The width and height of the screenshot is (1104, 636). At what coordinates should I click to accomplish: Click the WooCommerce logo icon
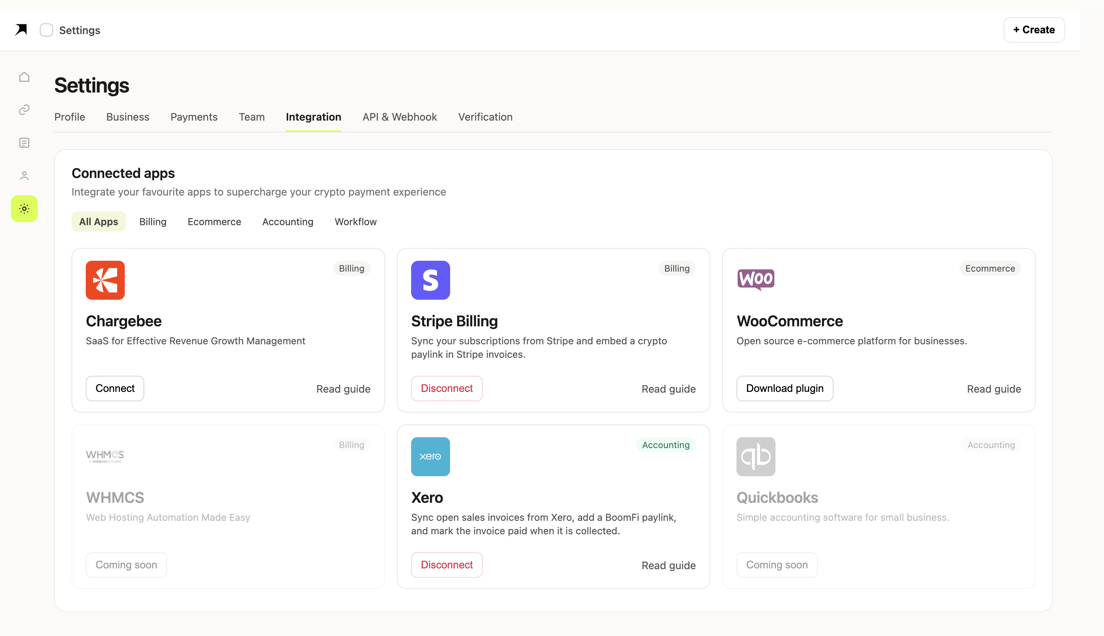coord(755,280)
